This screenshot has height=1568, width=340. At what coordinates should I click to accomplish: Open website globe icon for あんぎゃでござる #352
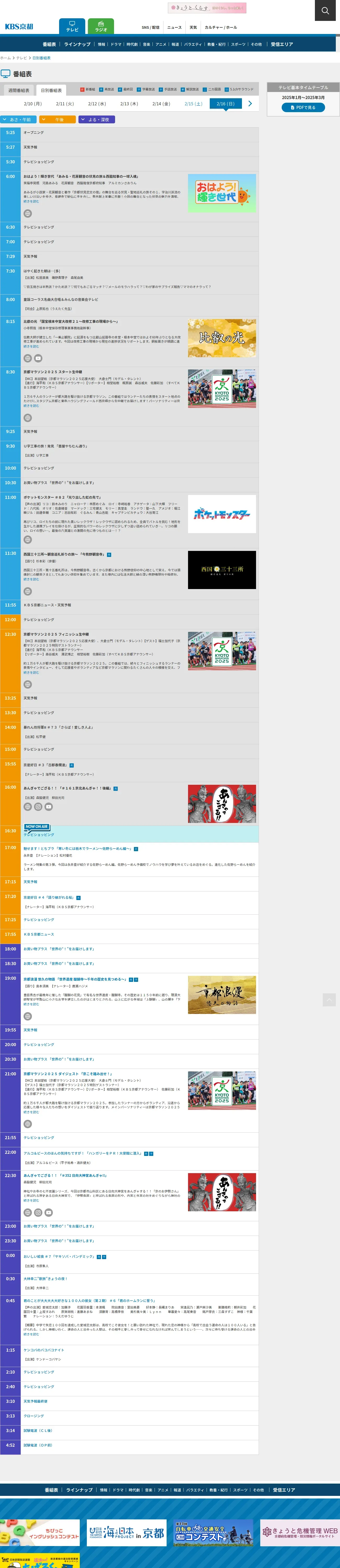27,1213
